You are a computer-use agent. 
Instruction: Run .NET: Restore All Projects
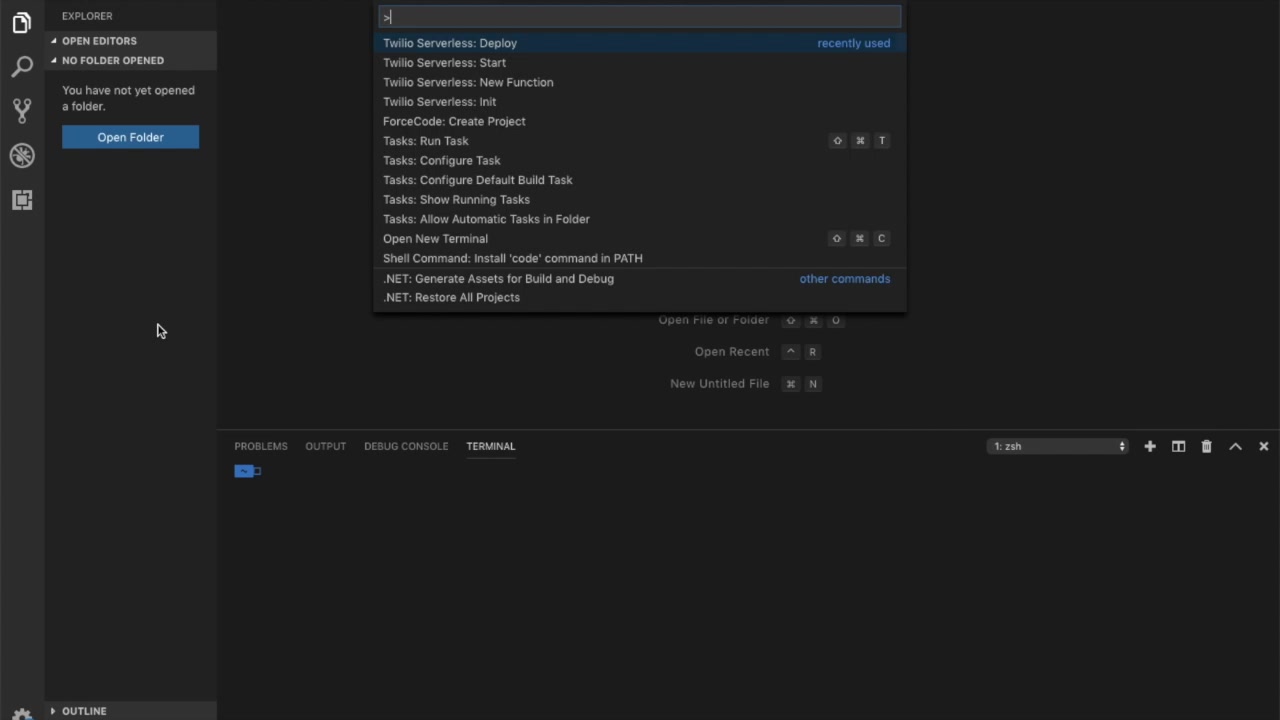pos(640,297)
